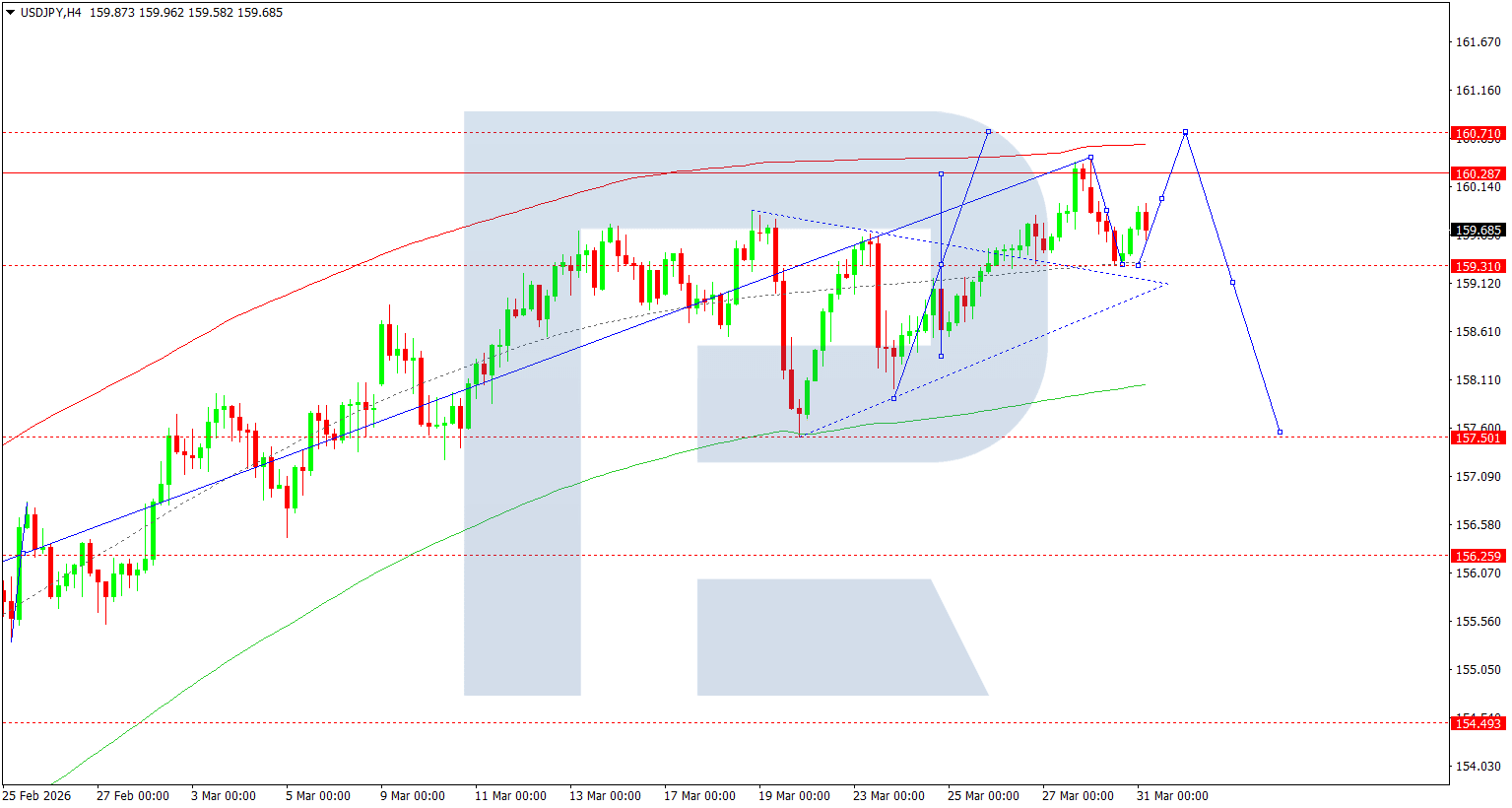Click the 161.670 price axis value
Screen dimensions: 1512x808
pyautogui.click(x=1478, y=42)
